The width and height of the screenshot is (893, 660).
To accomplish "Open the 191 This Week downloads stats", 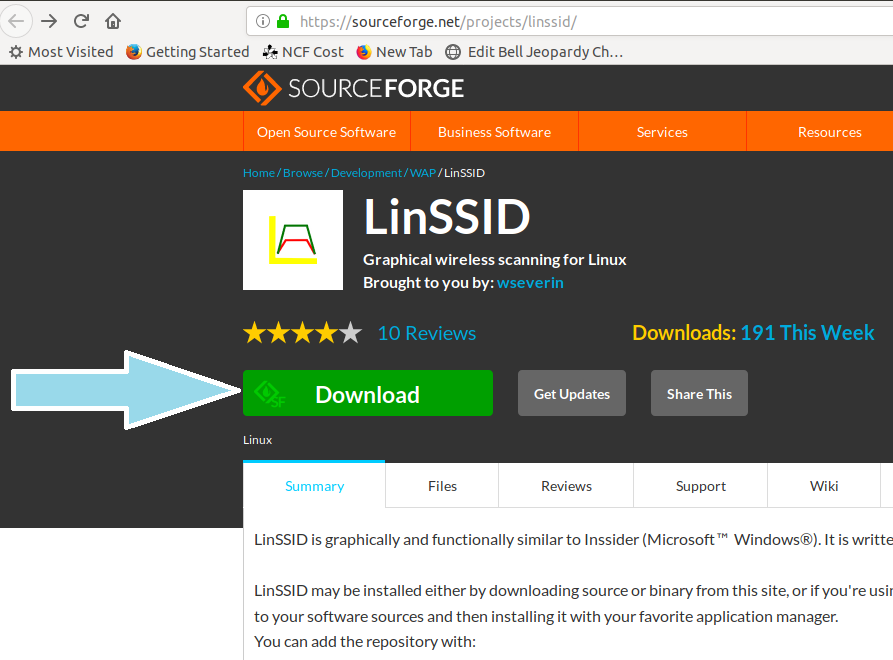I will (807, 333).
